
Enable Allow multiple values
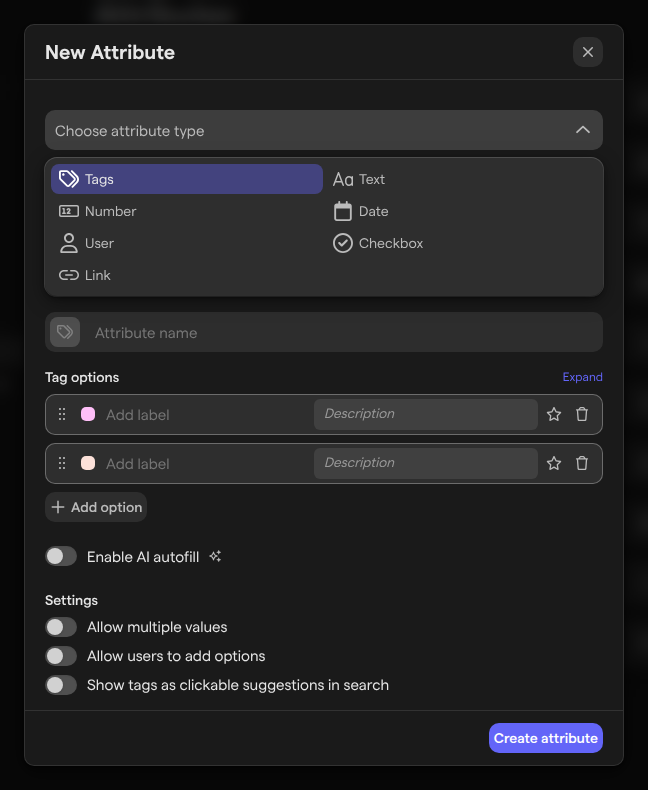click(x=61, y=627)
